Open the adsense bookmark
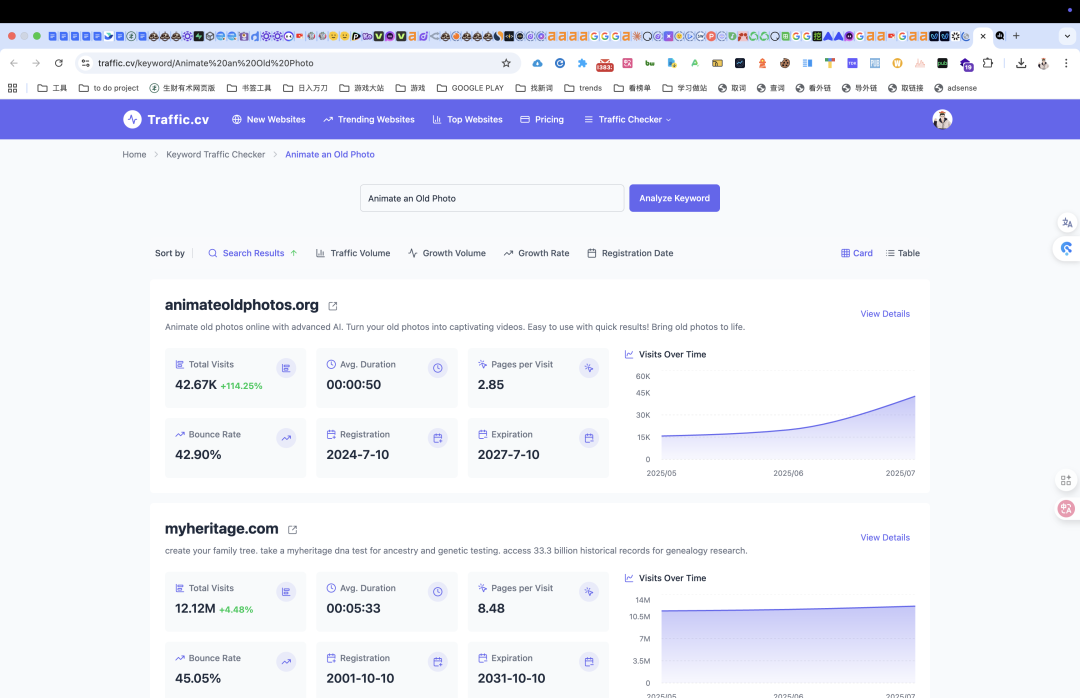The image size is (1080, 698). [955, 88]
